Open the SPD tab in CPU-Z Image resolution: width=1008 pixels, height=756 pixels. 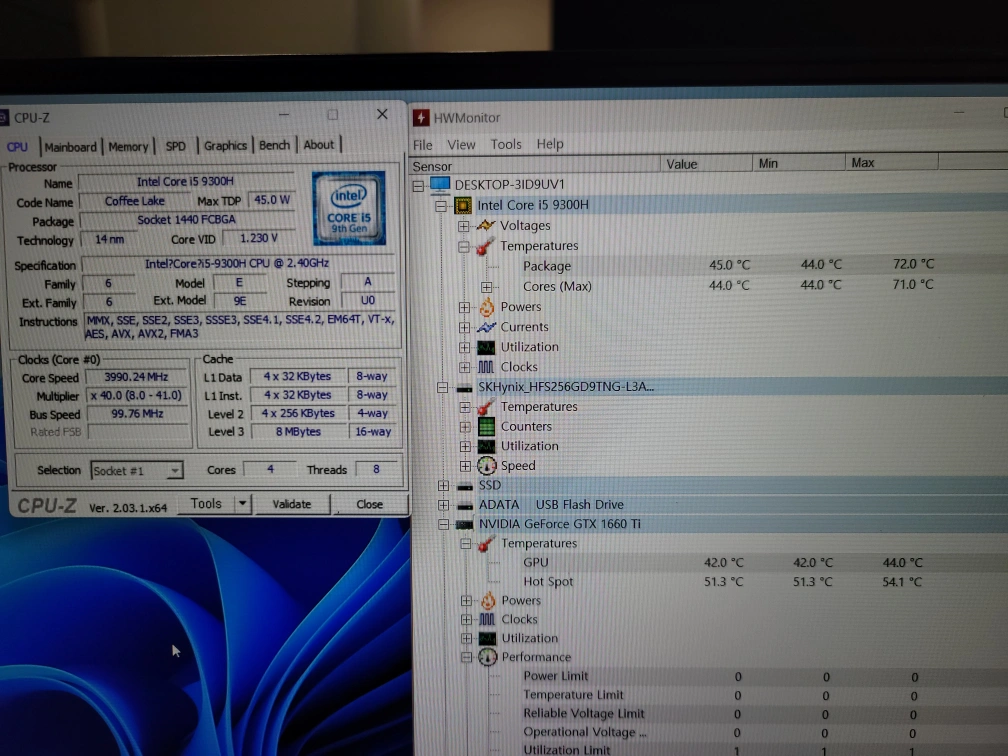(176, 146)
